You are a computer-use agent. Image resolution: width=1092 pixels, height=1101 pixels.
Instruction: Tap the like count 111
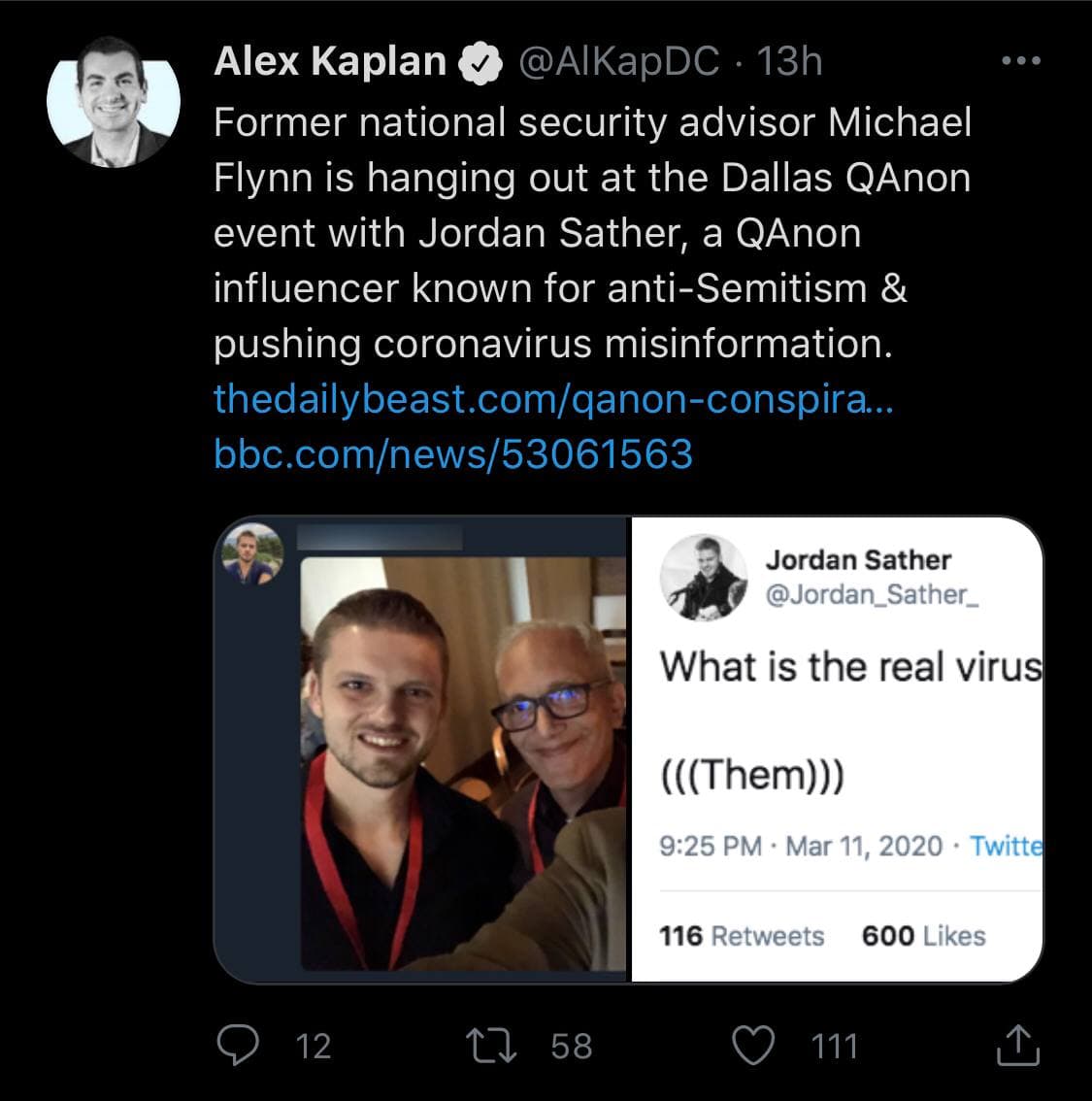point(835,1046)
